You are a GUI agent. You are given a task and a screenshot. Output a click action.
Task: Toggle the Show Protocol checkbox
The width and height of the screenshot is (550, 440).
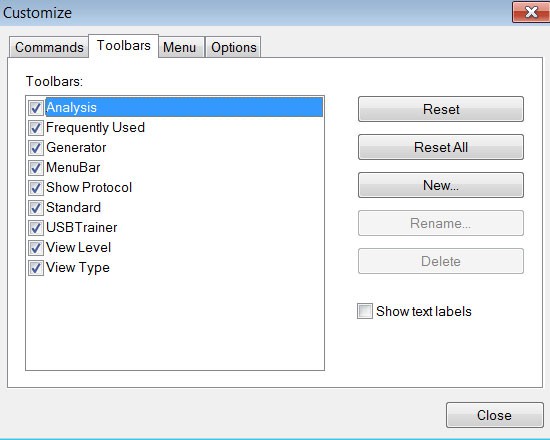36,188
